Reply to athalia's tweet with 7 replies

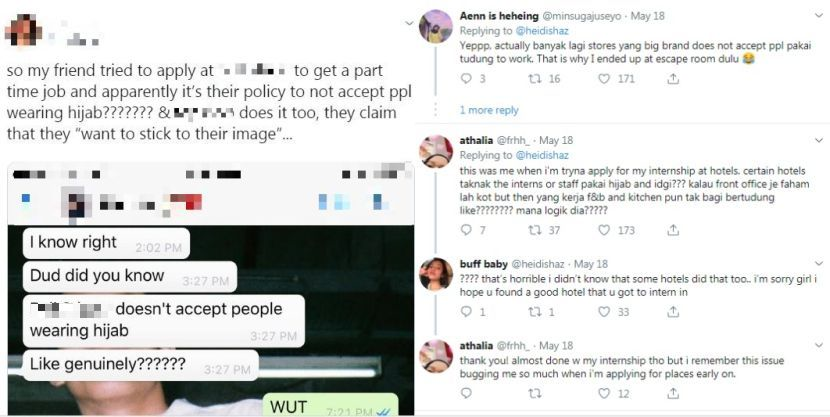coord(466,230)
